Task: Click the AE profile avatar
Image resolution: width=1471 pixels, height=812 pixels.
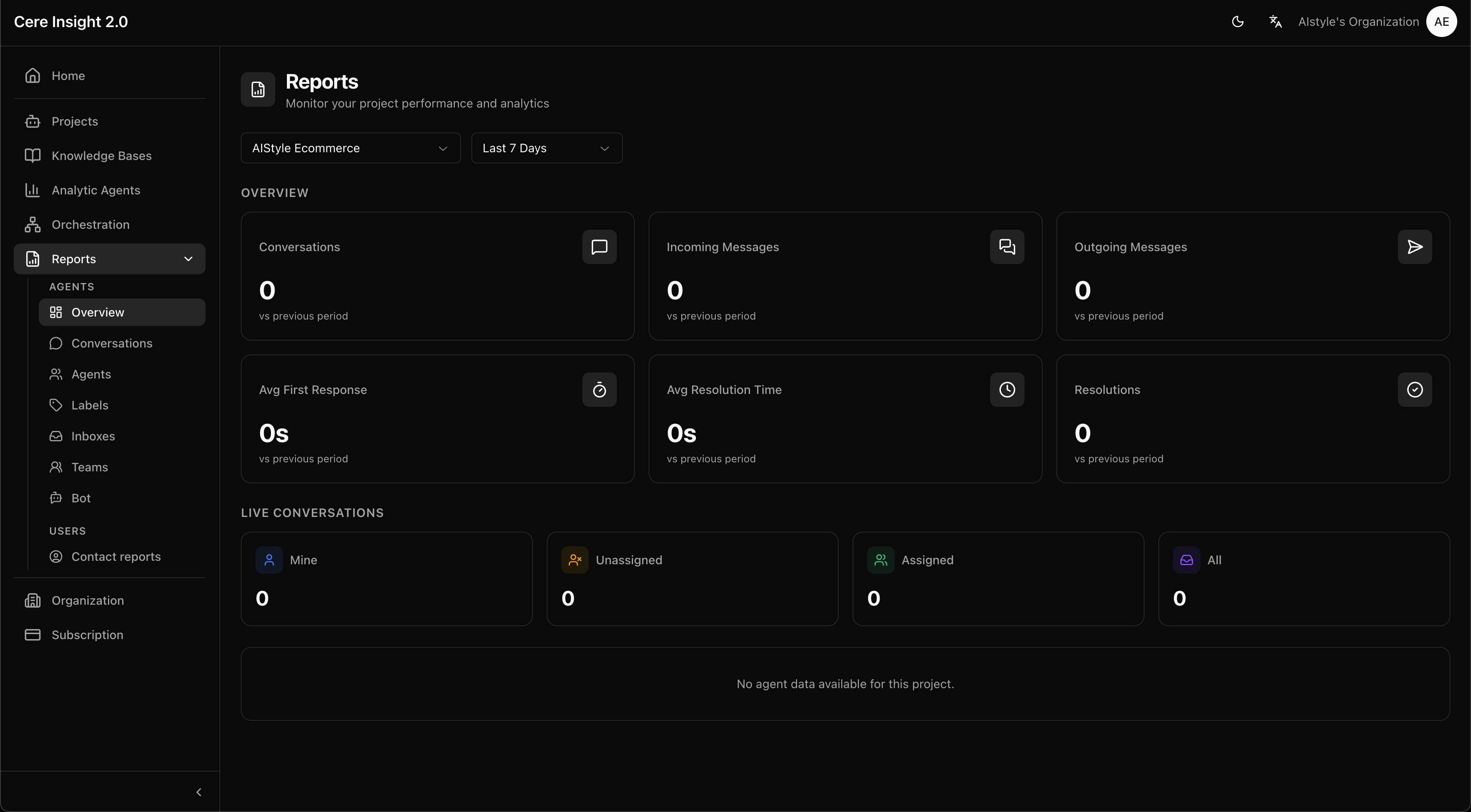Action: click(1441, 22)
